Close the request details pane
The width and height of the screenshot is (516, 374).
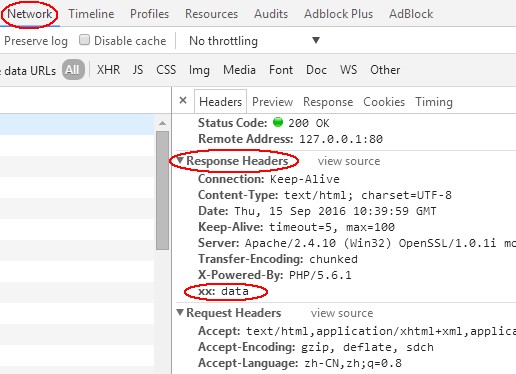(183, 100)
